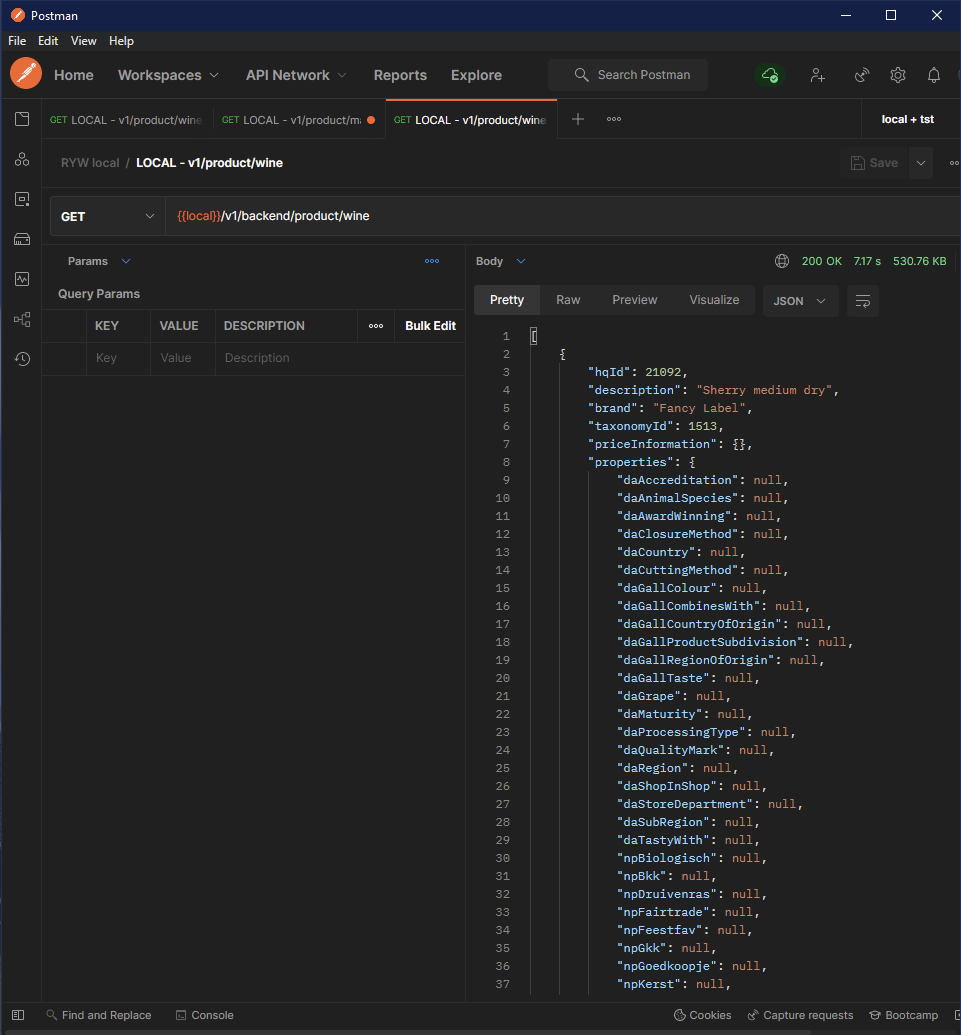961x1035 pixels.
Task: Open the Console
Action: (x=205, y=1015)
